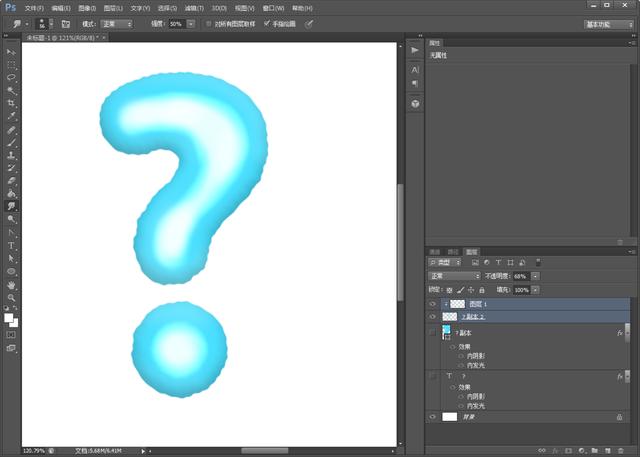Show the ?副本 layer
The width and height of the screenshot is (640, 457).
[432, 333]
